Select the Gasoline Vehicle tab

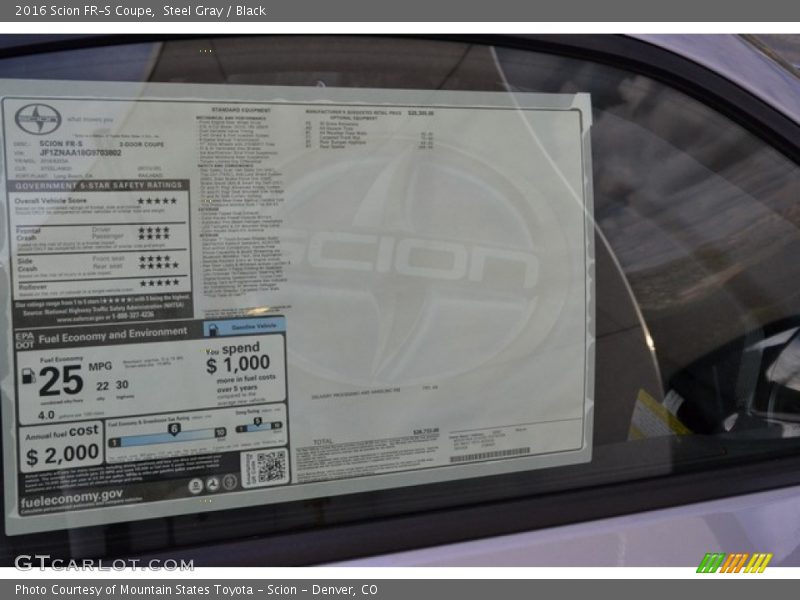[x=244, y=327]
